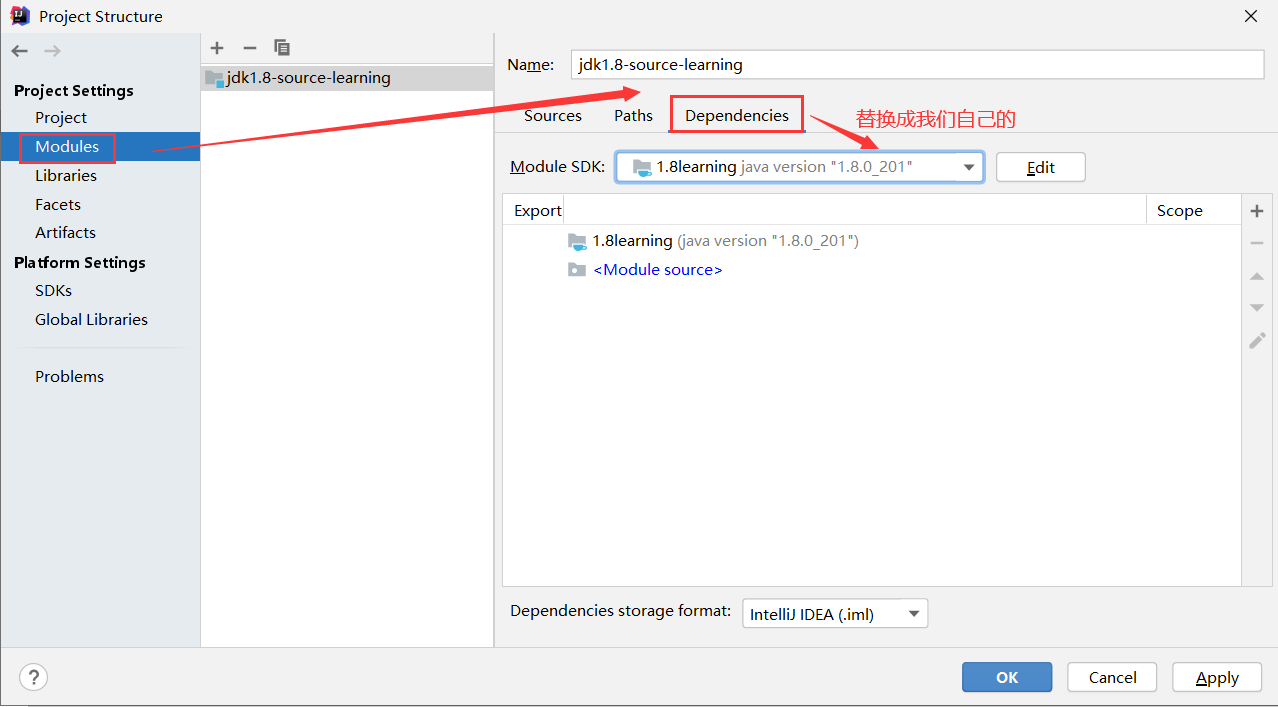Click the OK button
Screen dimensions: 1278x707
tap(1007, 677)
